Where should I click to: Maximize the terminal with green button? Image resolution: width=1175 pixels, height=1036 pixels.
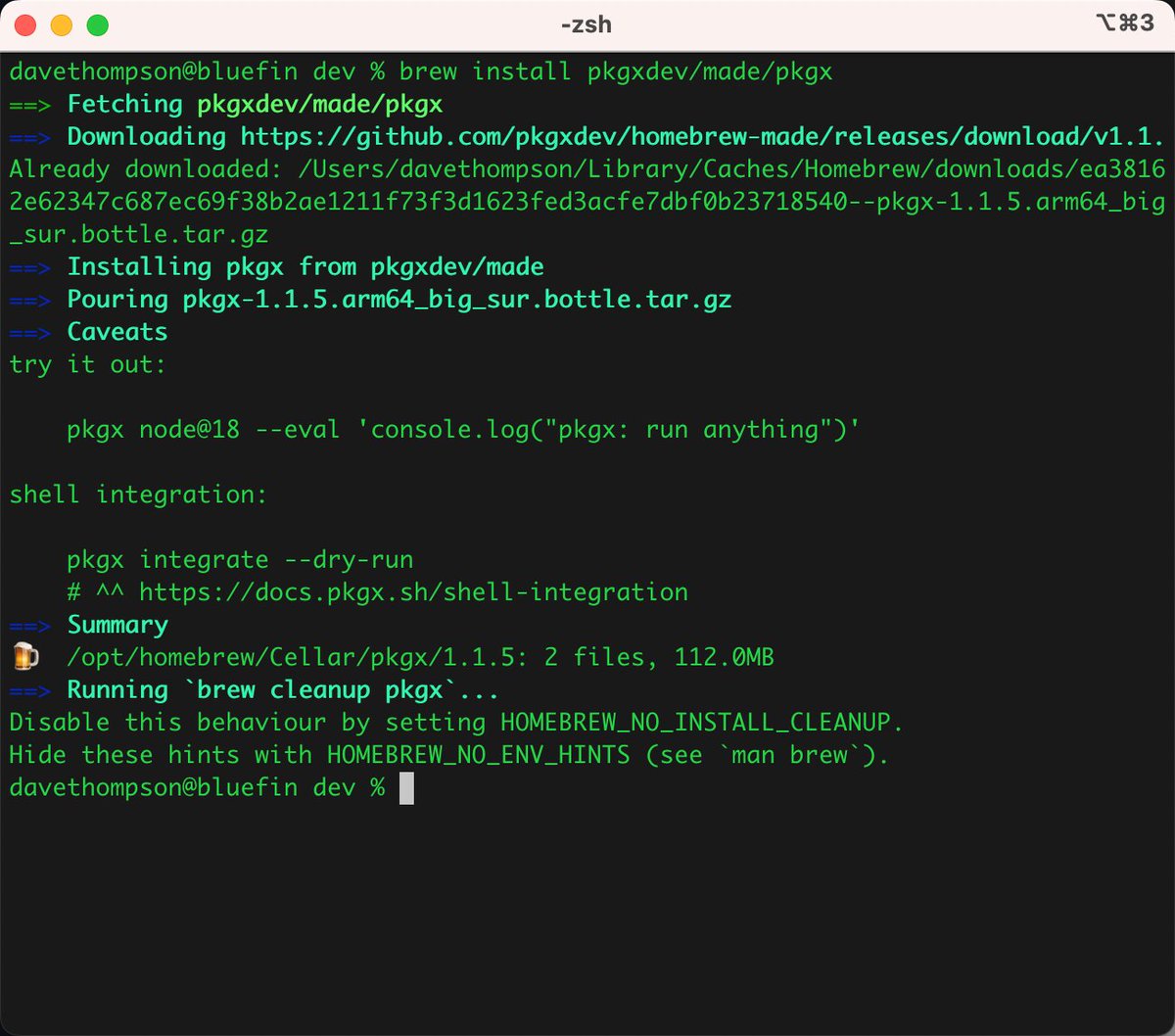click(x=97, y=25)
